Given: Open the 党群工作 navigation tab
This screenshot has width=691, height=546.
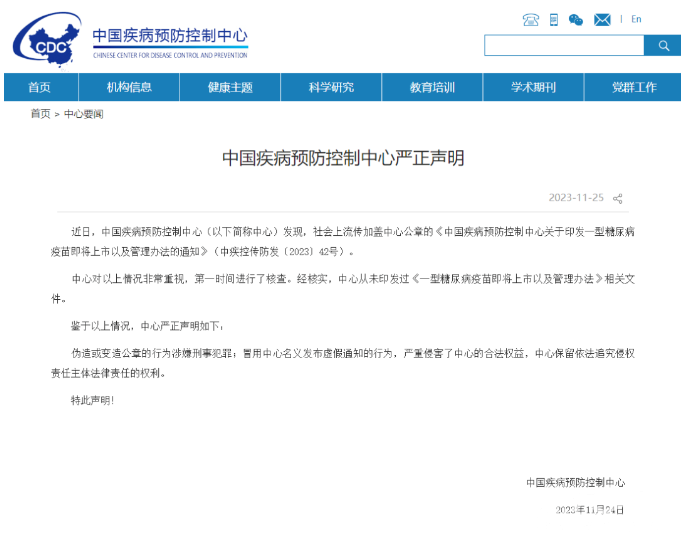Looking at the screenshot, I should click(x=633, y=87).
